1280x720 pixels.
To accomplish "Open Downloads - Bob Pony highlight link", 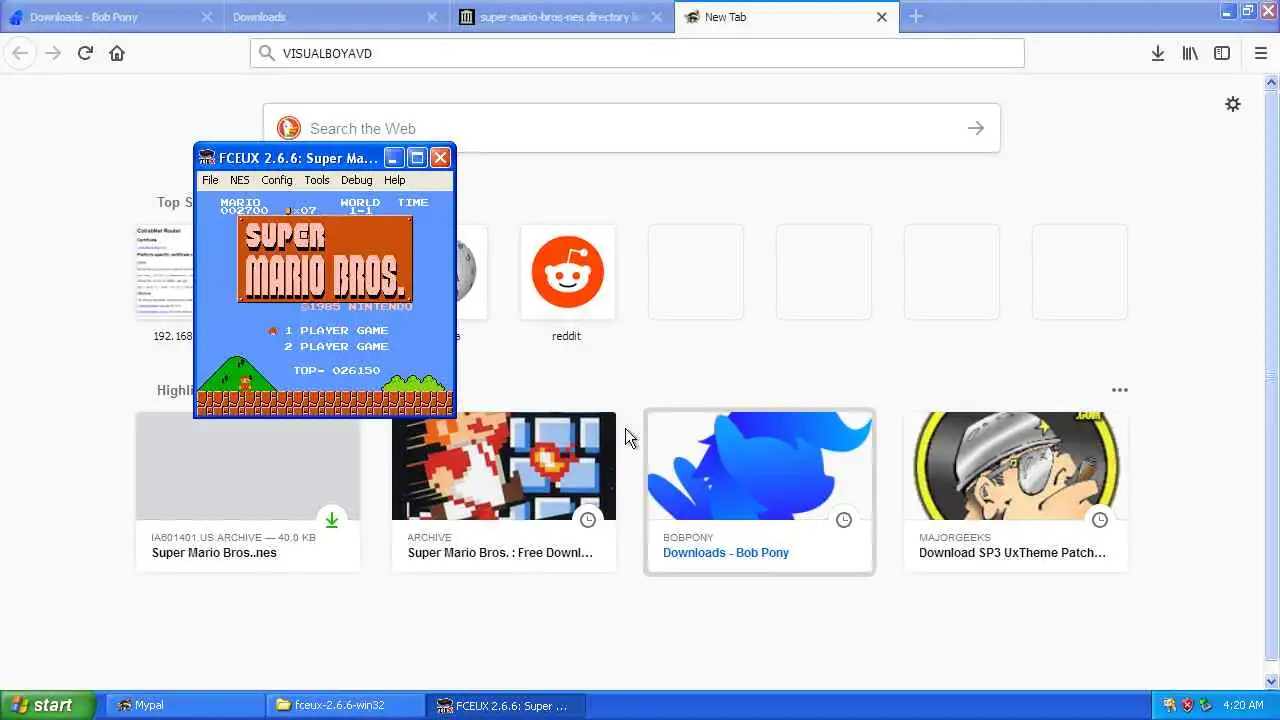I will [726, 552].
